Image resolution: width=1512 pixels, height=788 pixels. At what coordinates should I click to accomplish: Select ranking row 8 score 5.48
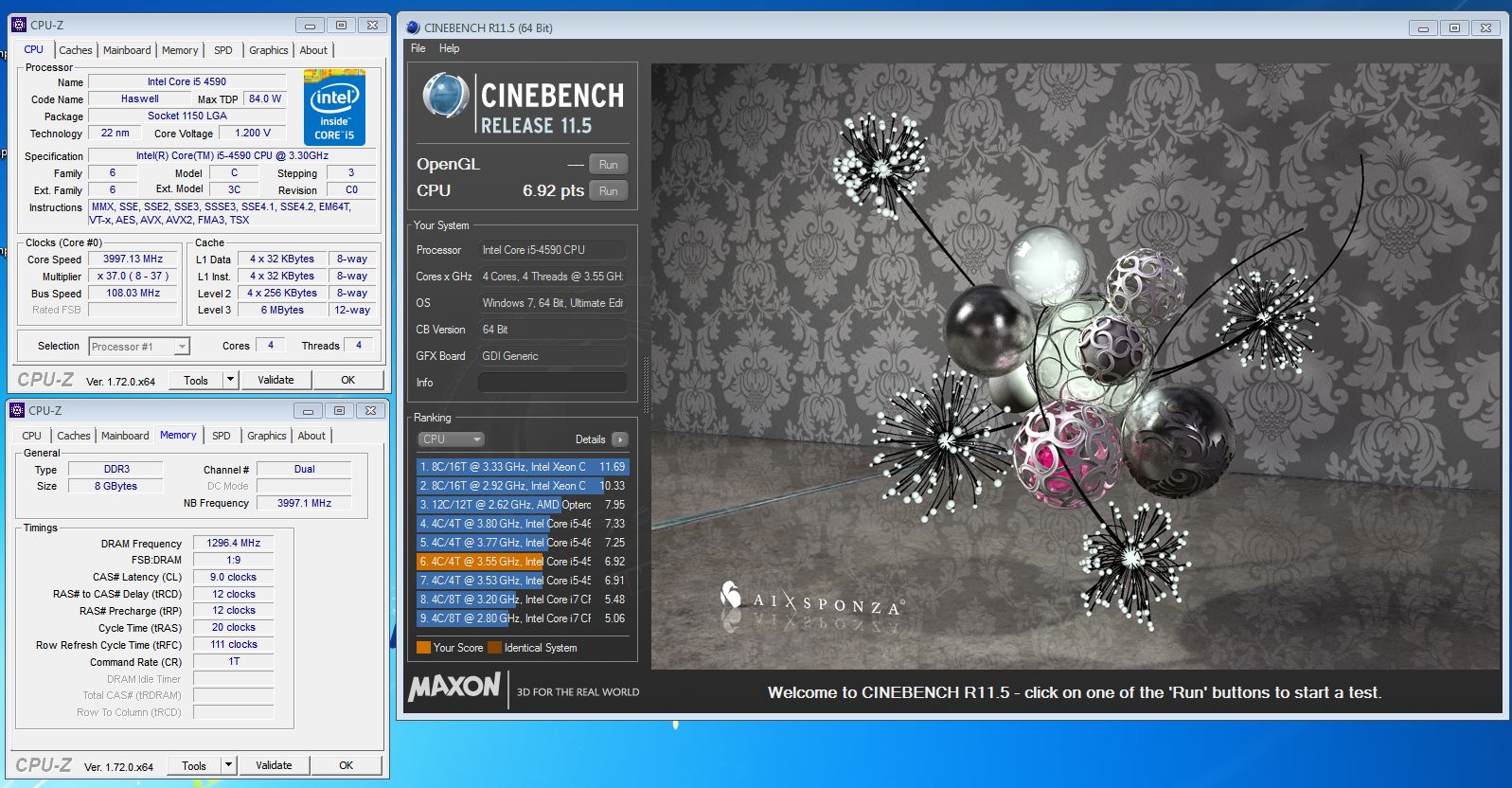click(x=523, y=600)
